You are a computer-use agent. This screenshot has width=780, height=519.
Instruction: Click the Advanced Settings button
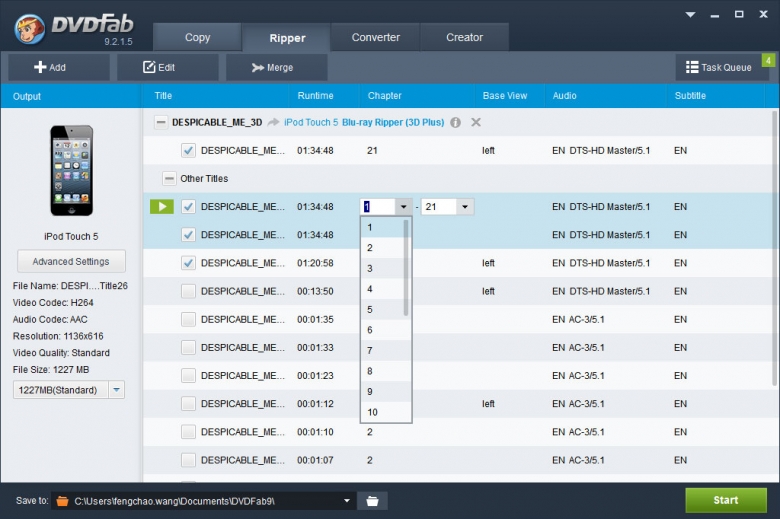pyautogui.click(x=71, y=261)
